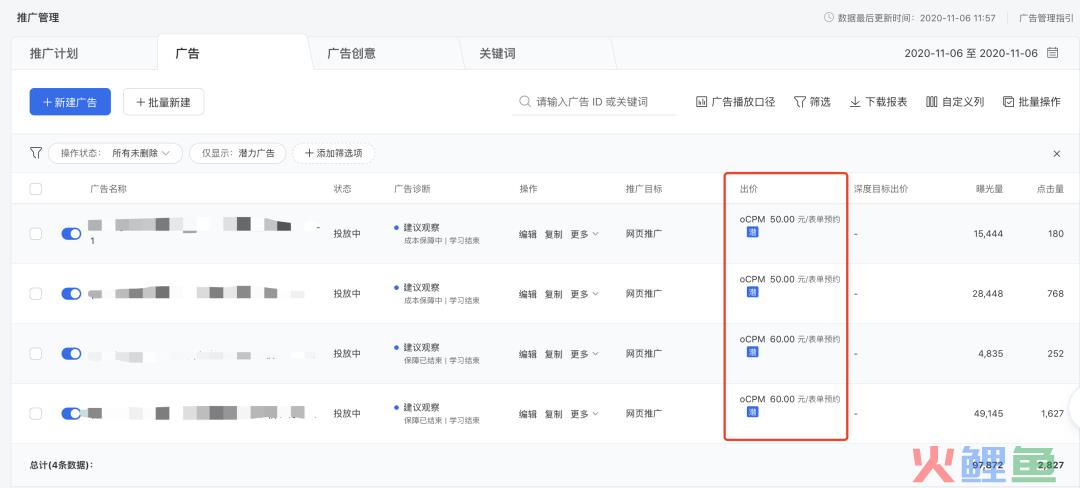Image resolution: width=1080 pixels, height=488 pixels.
Task: Click the 广告诊断 column header
Action: (412, 189)
